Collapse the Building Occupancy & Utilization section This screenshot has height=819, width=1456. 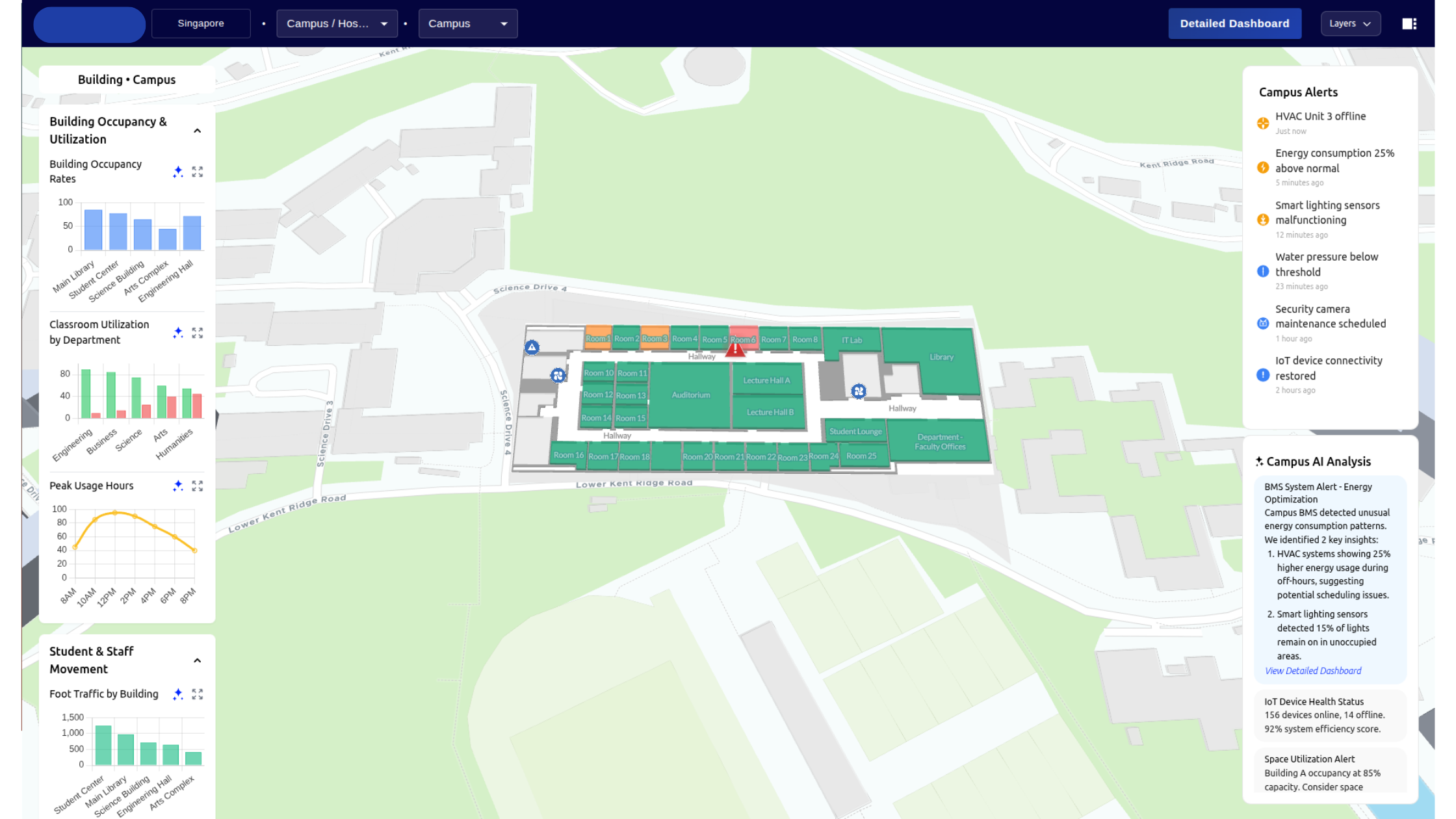(198, 130)
